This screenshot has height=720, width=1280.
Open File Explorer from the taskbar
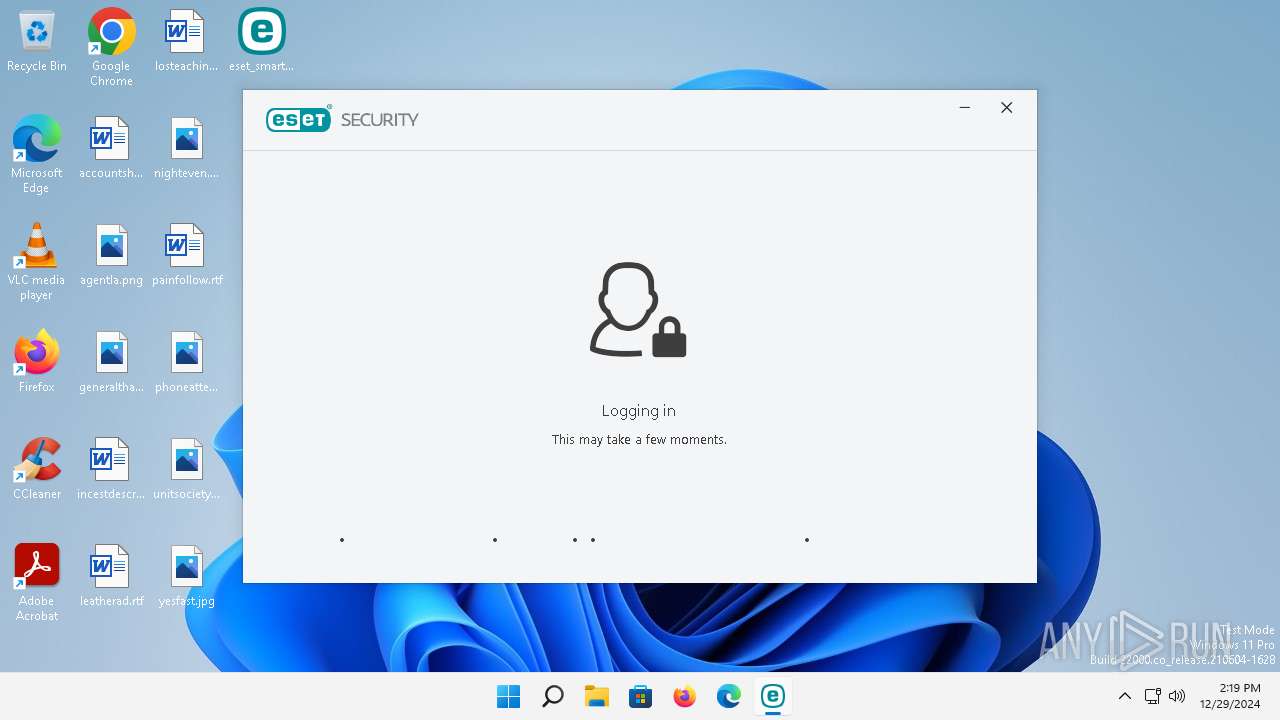click(596, 696)
